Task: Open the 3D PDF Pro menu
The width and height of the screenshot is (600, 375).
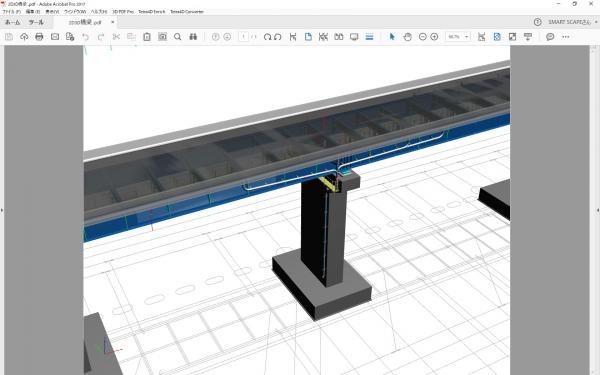Action: point(123,12)
